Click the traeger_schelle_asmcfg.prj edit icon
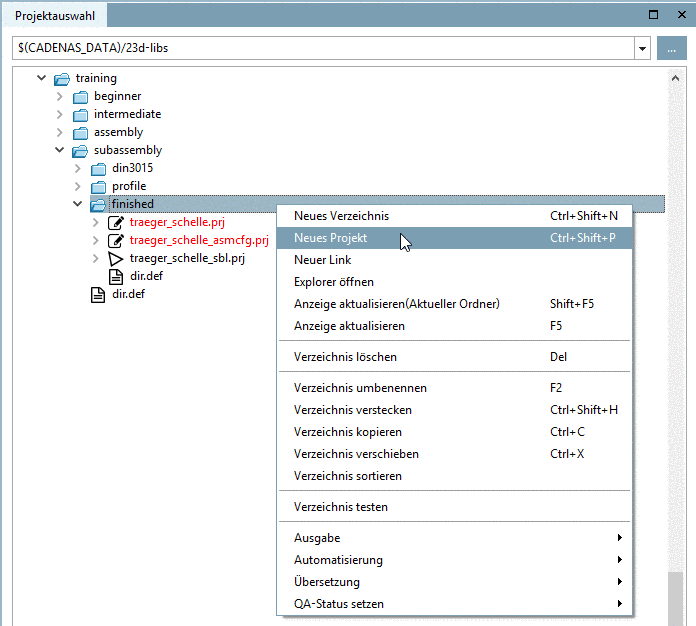 (x=116, y=240)
